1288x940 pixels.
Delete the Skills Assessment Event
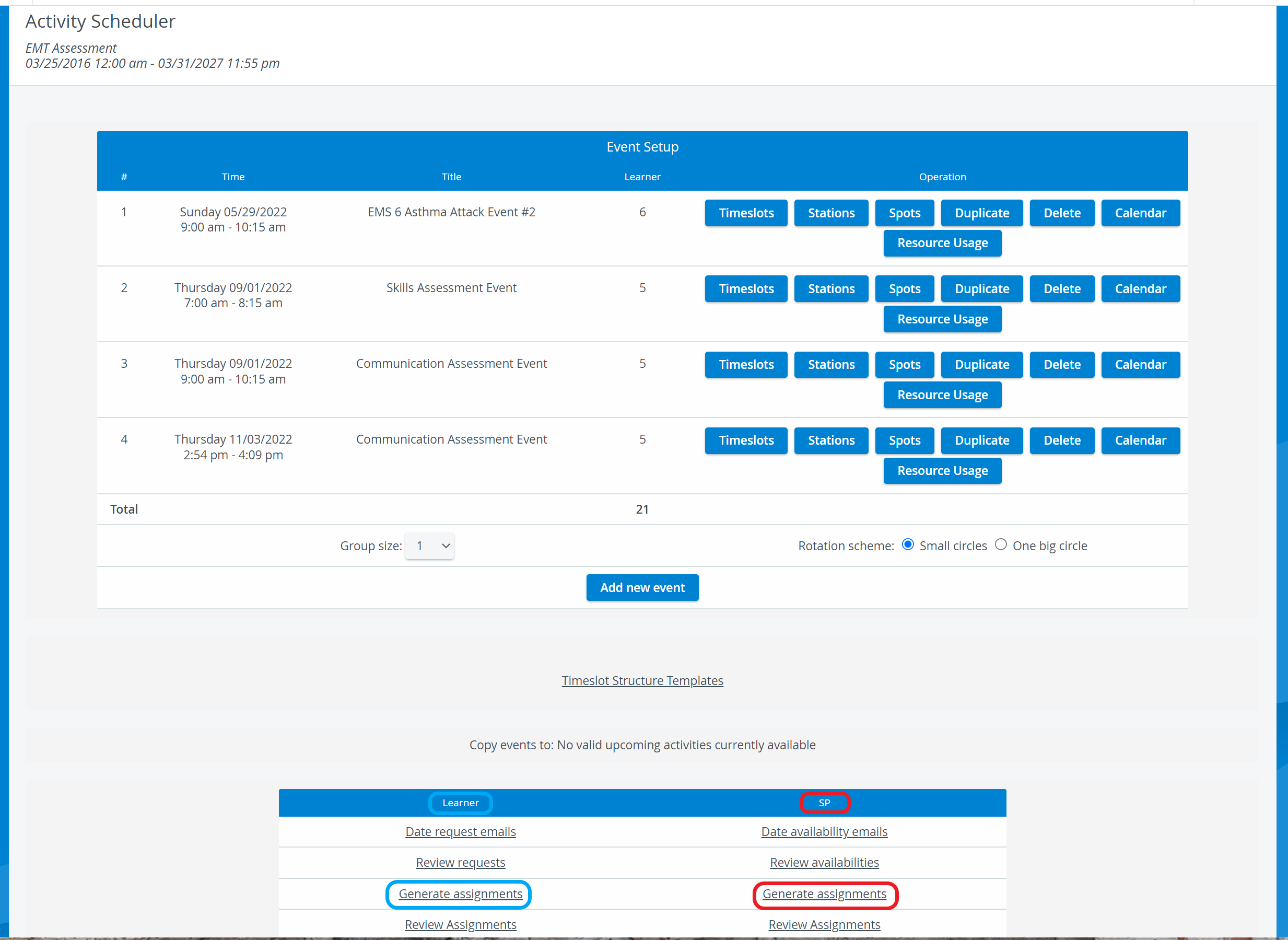[x=1062, y=288]
